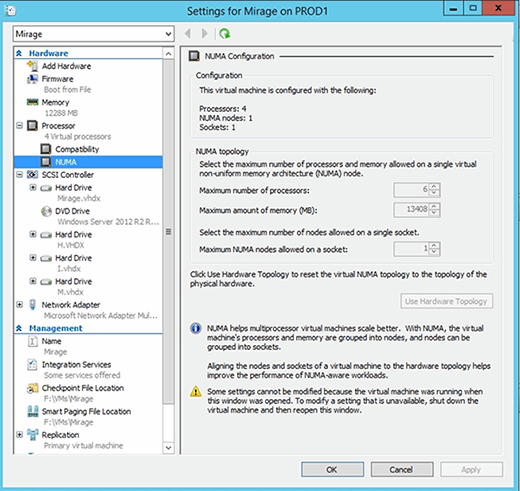This screenshot has height=491, width=520.
Task: Select the Memory settings icon
Action: (32, 102)
